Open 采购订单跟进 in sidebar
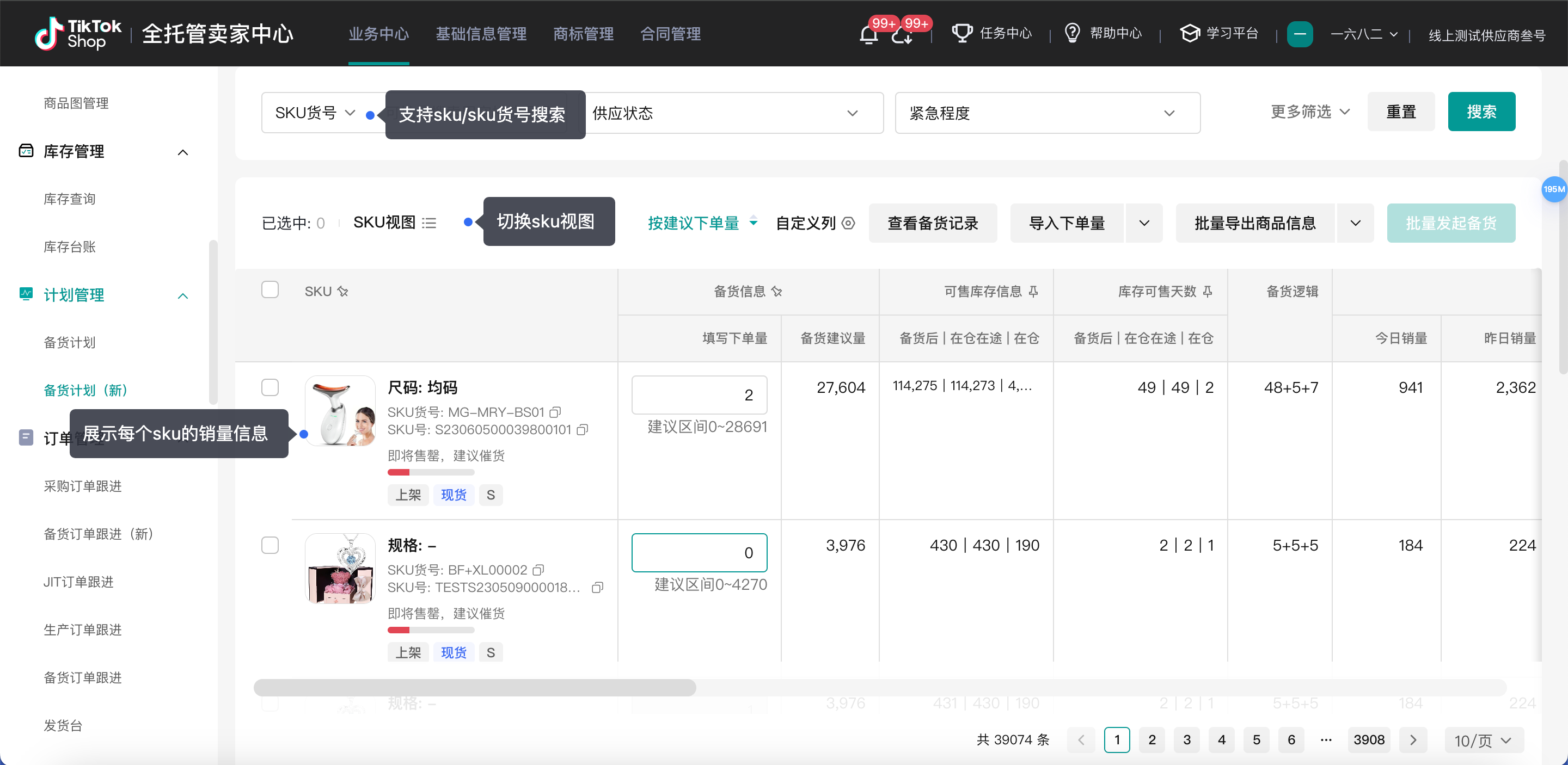This screenshot has height=765, width=1568. coord(83,486)
